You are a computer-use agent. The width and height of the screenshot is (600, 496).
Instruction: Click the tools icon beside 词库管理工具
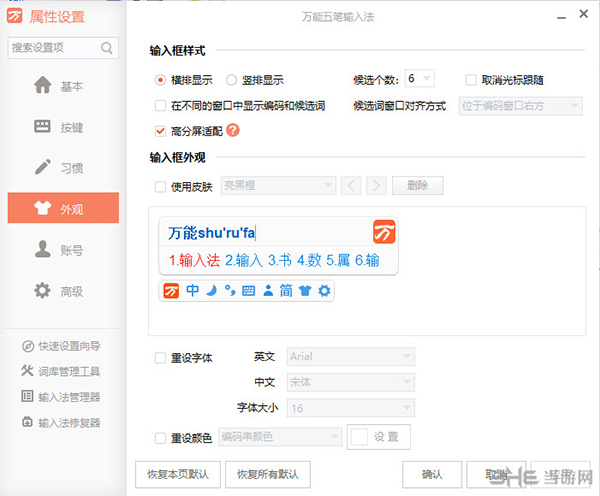coord(28,371)
